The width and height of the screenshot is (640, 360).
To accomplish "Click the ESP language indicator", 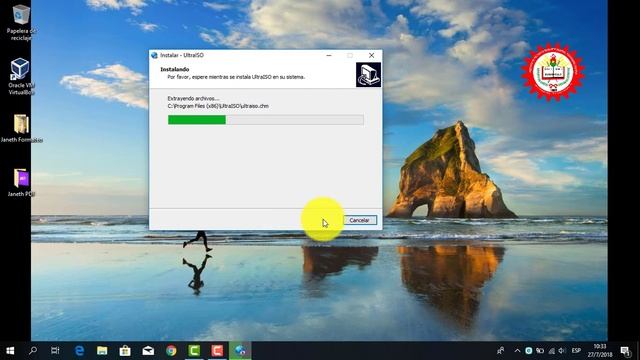I will pos(576,351).
